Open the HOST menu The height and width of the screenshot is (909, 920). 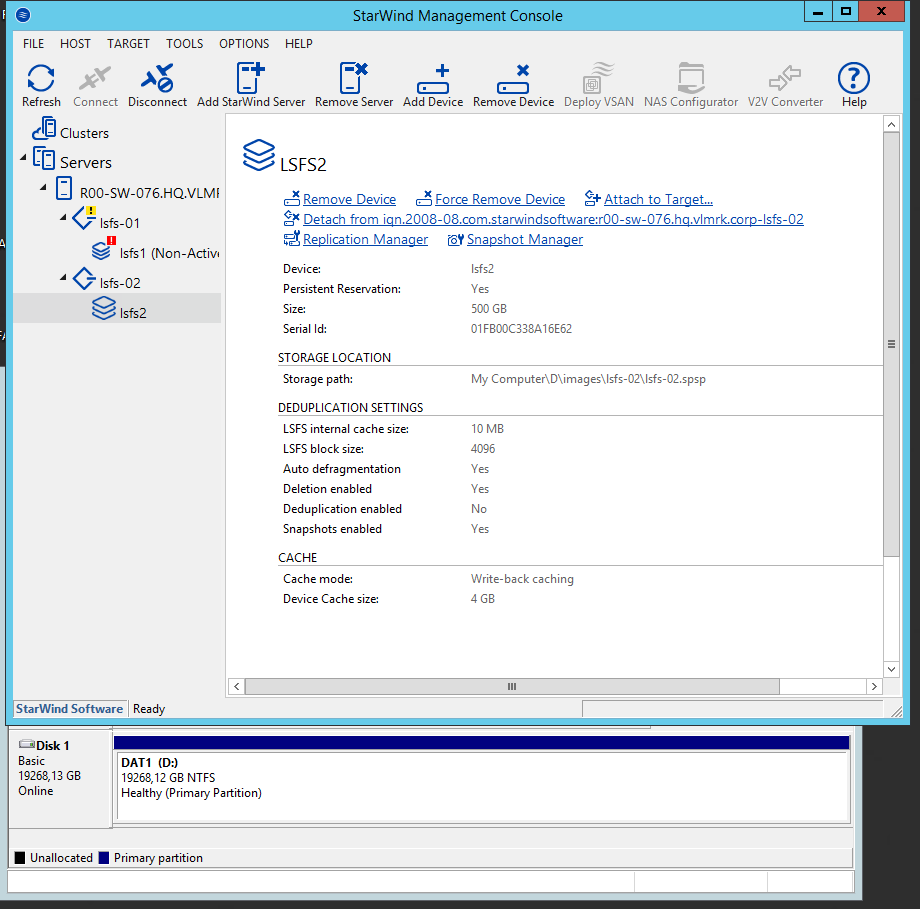click(75, 44)
